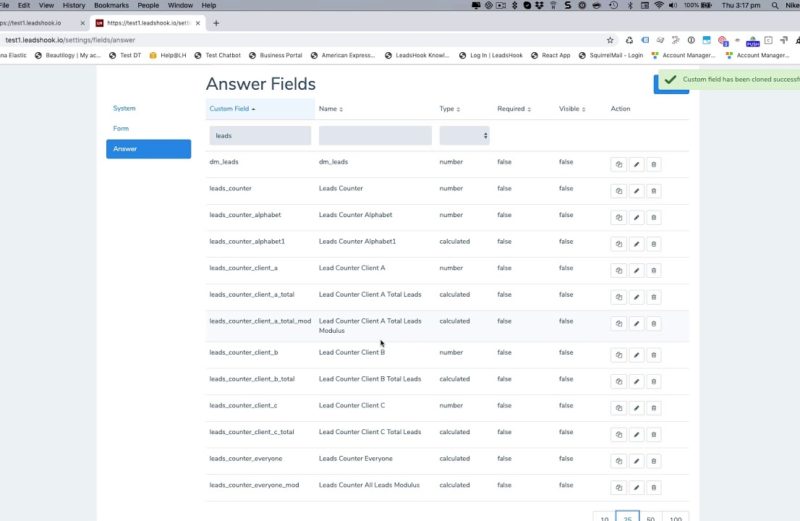Open the People menu
The image size is (800, 521).
click(x=148, y=5)
